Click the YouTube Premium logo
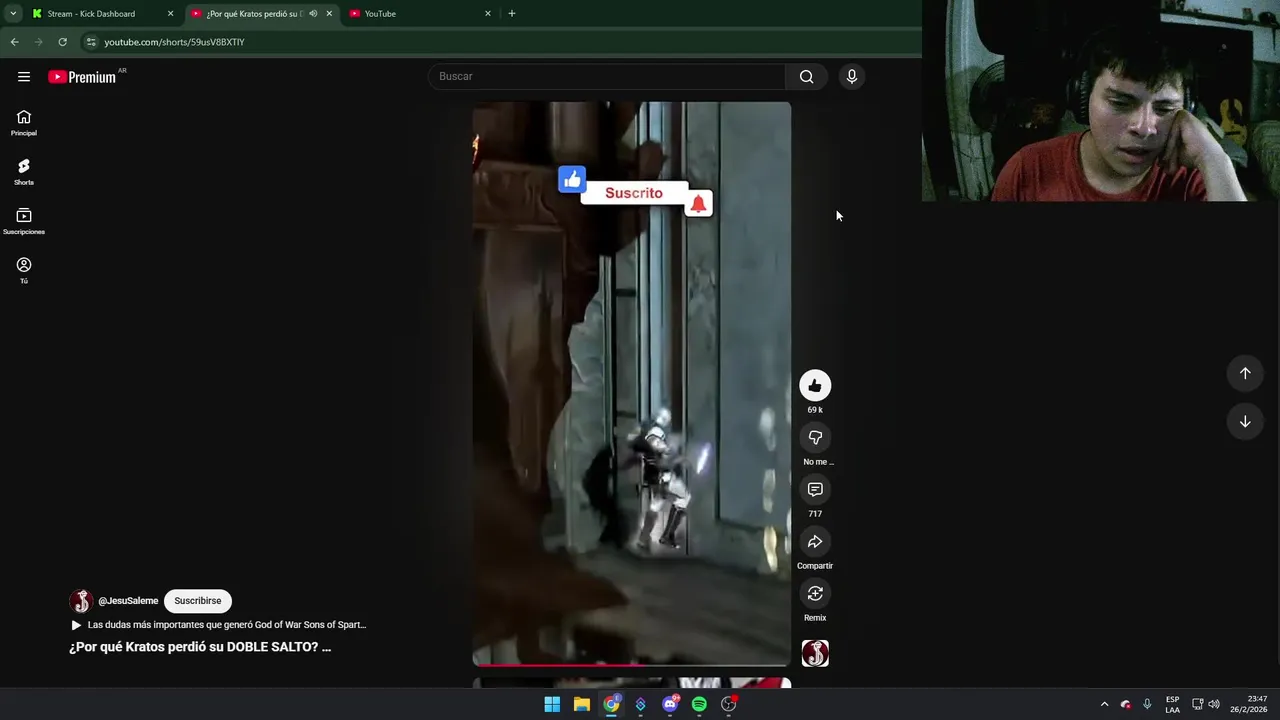Viewport: 1280px width, 720px height. 82,77
